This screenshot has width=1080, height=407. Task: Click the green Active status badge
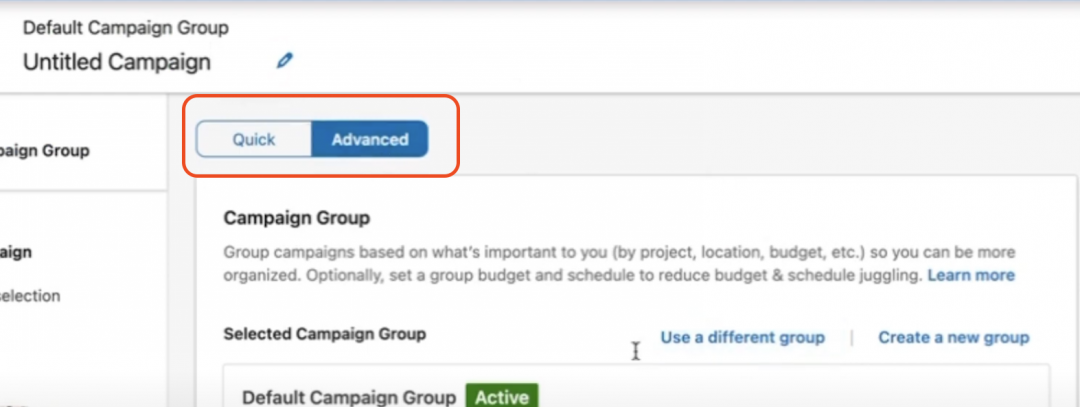(501, 397)
